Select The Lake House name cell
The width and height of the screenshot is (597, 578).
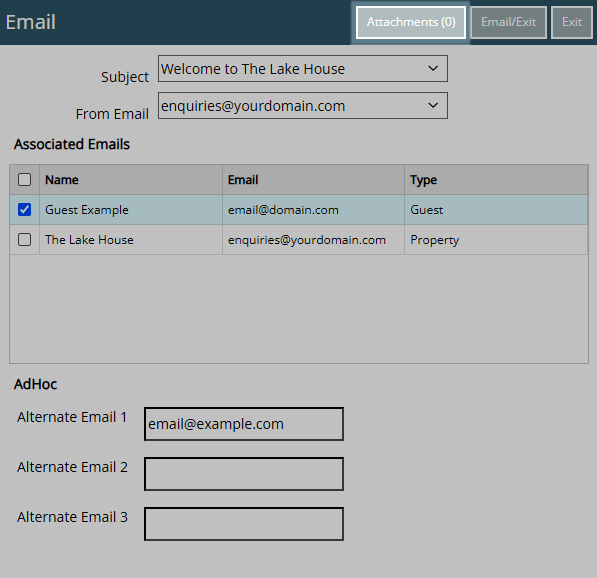(131, 240)
